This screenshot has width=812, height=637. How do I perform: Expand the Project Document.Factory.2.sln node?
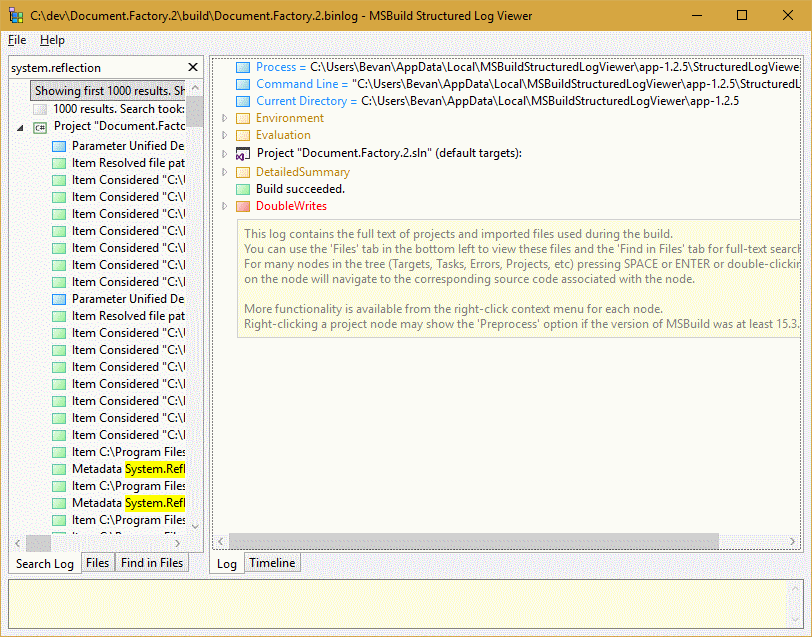pyautogui.click(x=224, y=154)
